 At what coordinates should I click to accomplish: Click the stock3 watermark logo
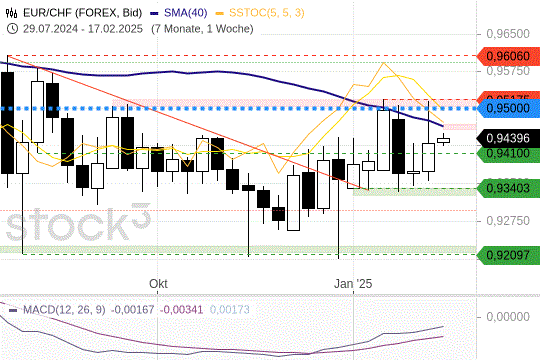point(79,222)
